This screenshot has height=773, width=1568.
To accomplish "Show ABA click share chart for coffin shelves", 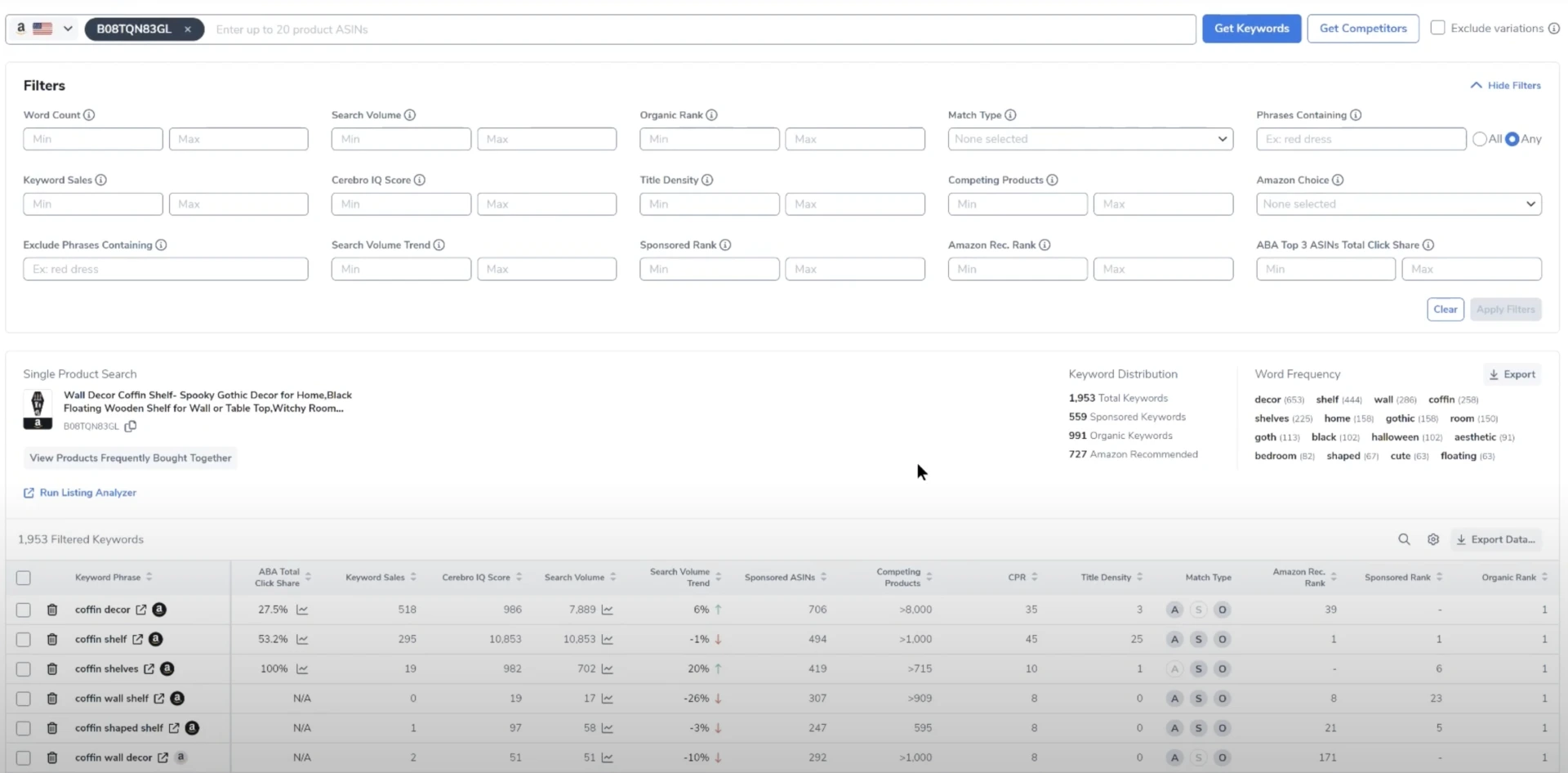I will click(x=302, y=668).
